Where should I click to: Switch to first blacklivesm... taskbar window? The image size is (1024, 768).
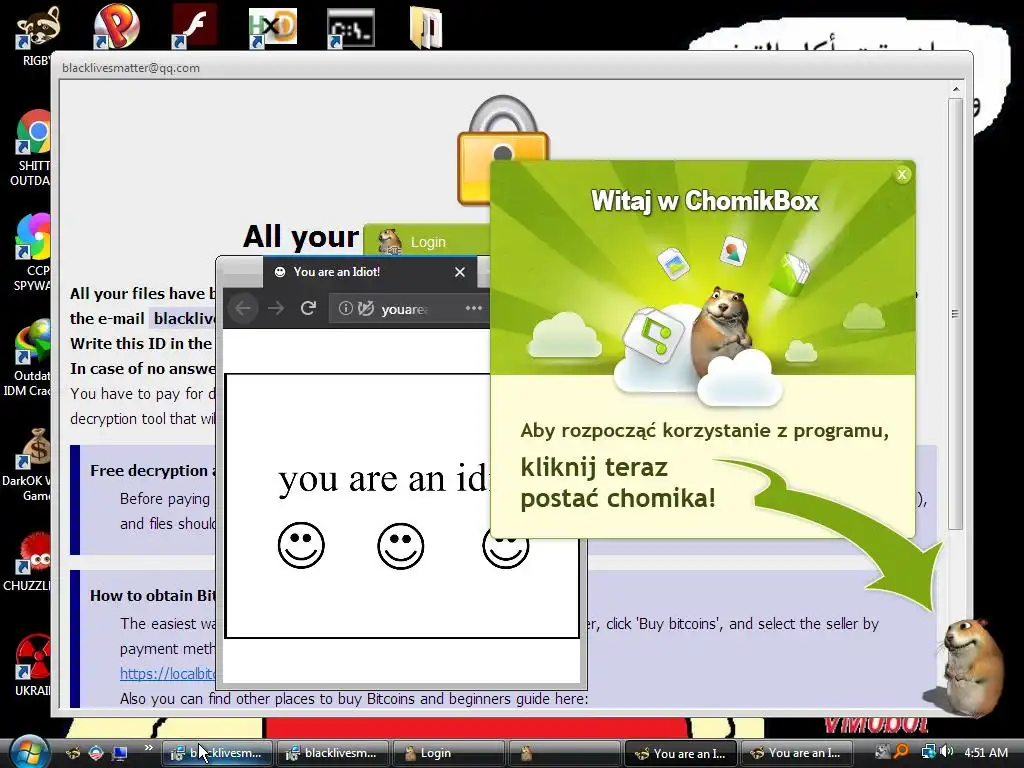[x=216, y=753]
